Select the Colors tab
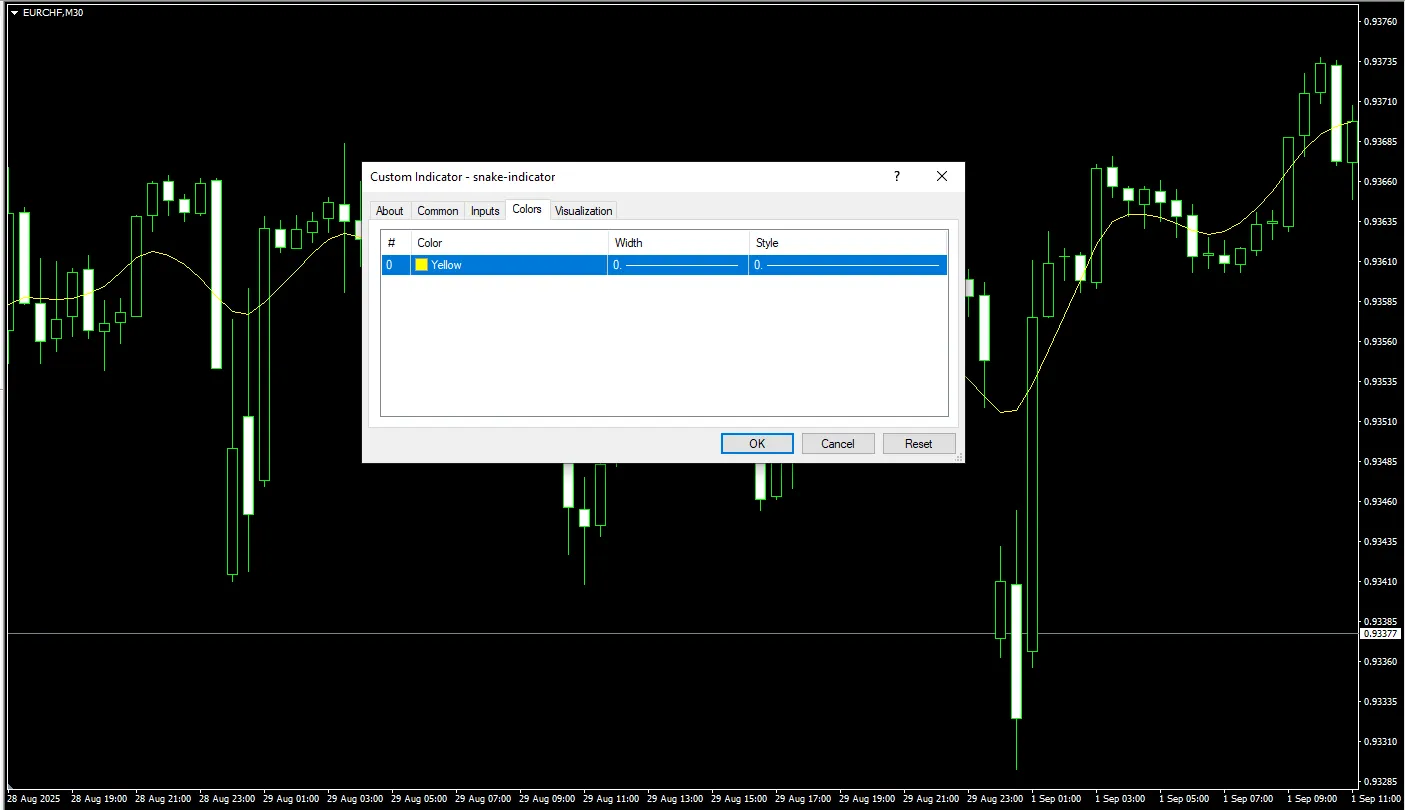Viewport: 1405px width, 810px height. coord(527,210)
